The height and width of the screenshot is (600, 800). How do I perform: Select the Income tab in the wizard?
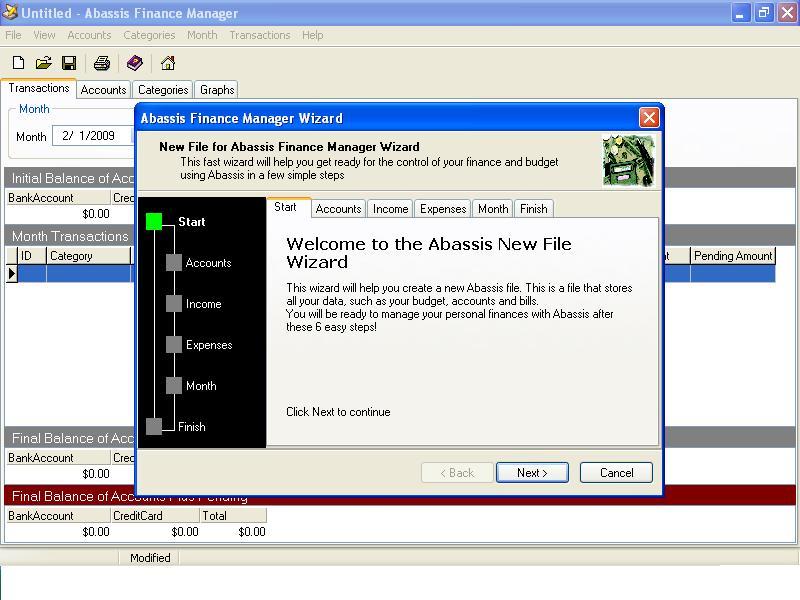coord(390,209)
